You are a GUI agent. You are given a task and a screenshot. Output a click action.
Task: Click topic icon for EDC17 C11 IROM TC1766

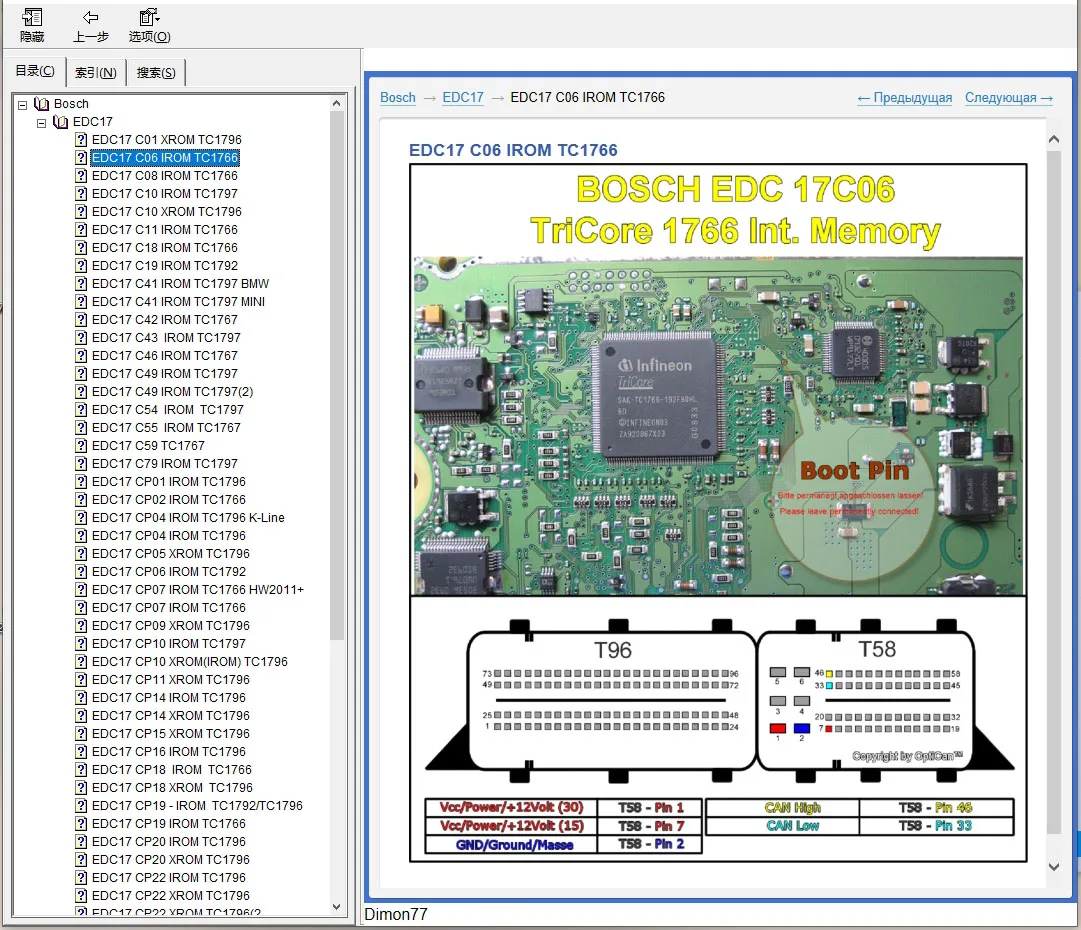coord(81,230)
